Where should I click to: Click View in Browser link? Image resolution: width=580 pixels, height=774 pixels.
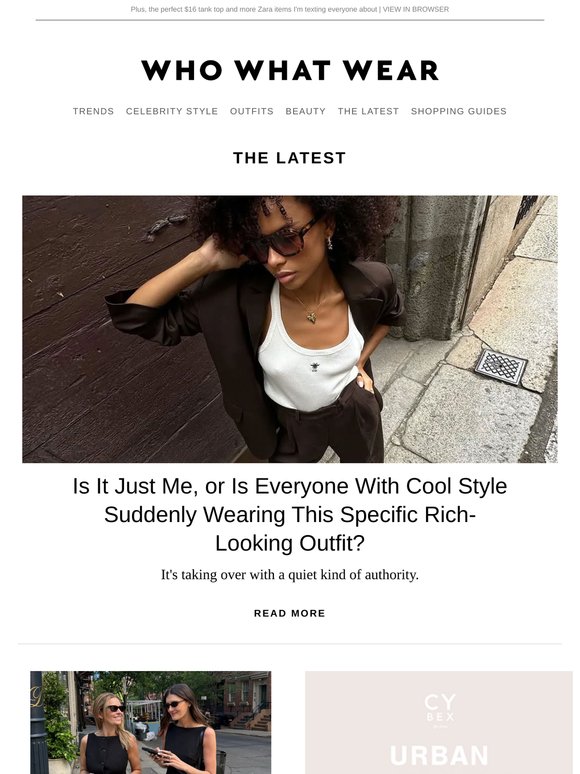(x=416, y=9)
